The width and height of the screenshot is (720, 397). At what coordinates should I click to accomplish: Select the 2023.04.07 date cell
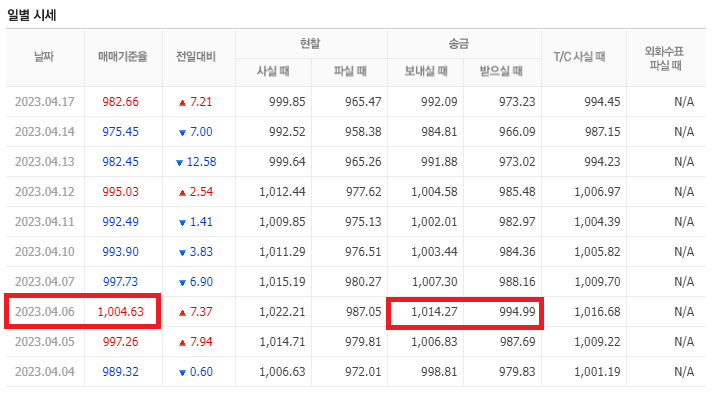pyautogui.click(x=45, y=282)
